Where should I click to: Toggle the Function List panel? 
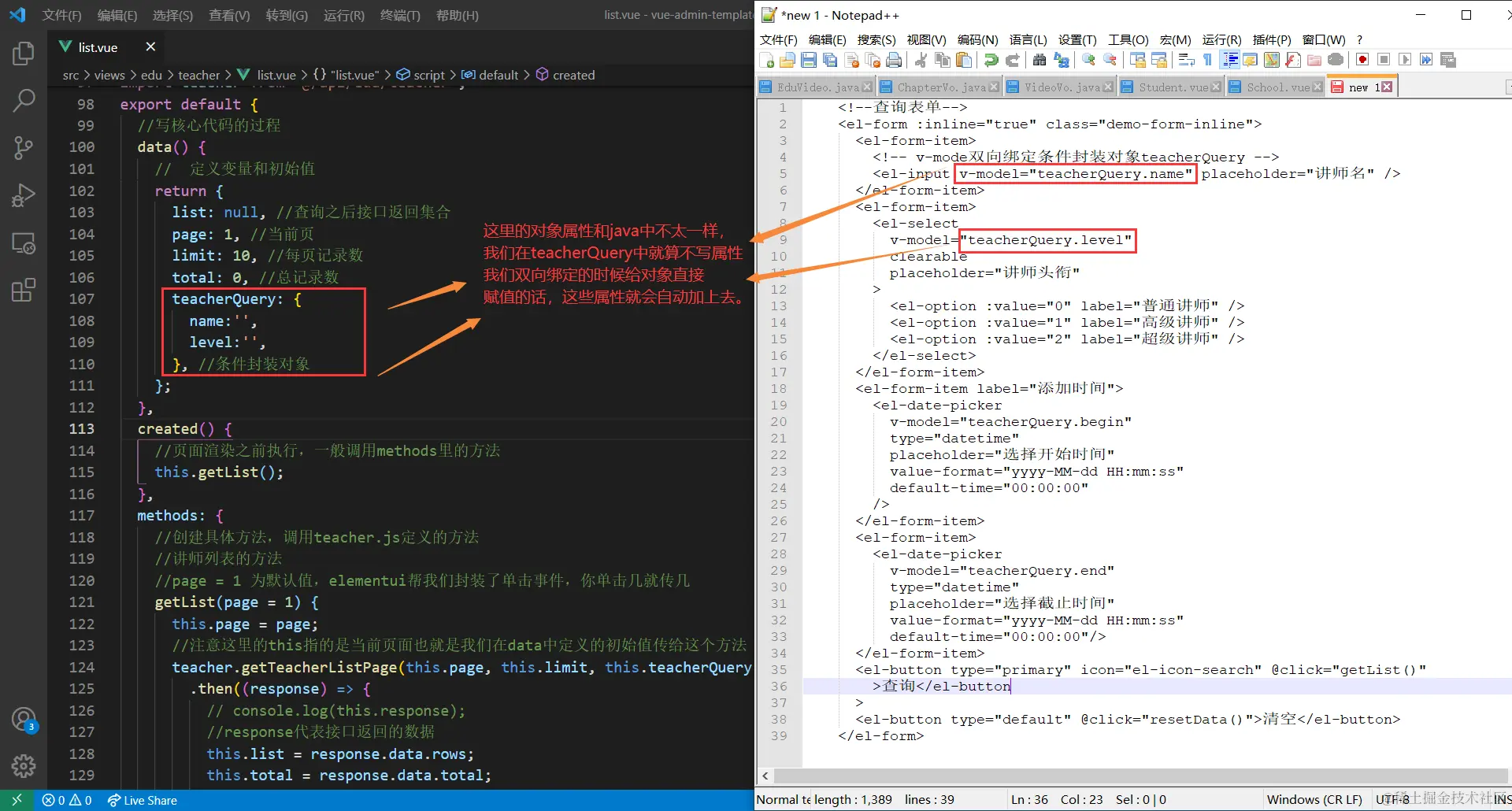click(x=1292, y=60)
